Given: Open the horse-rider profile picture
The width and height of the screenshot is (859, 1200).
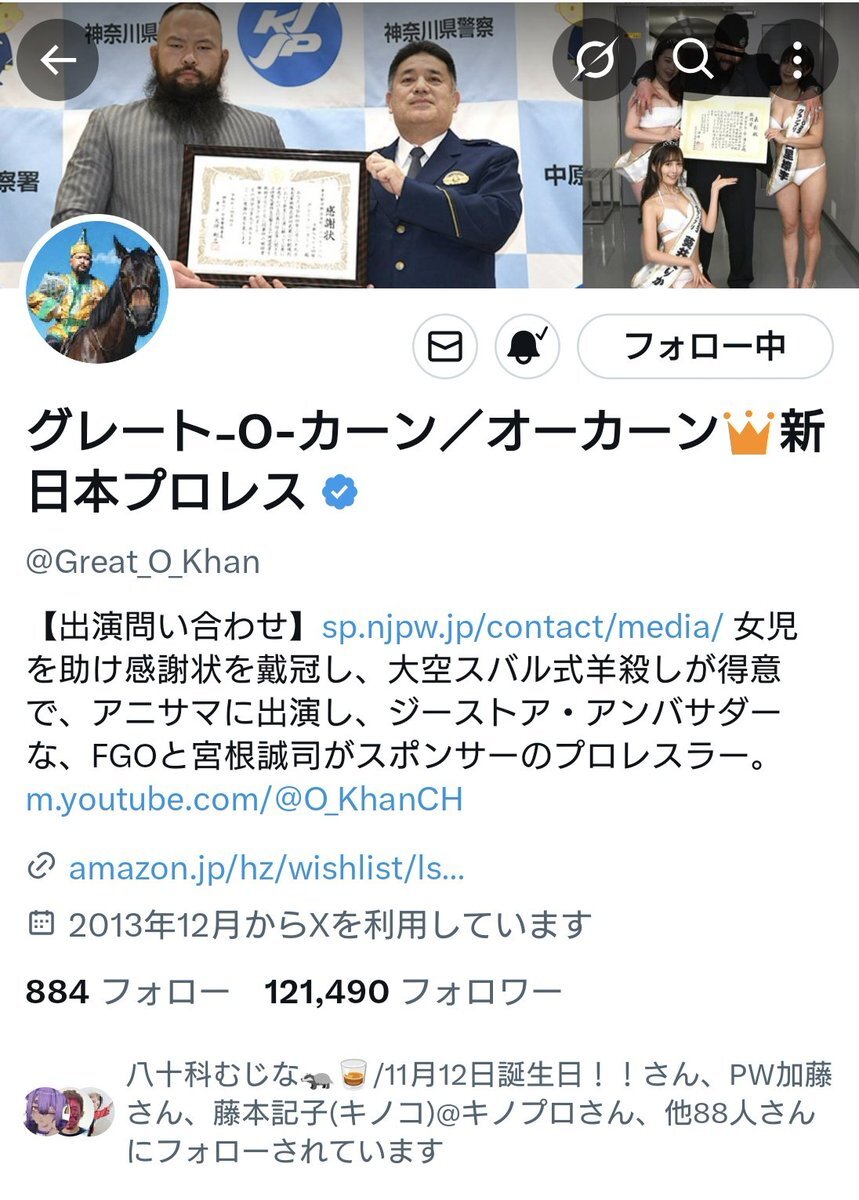Looking at the screenshot, I should pyautogui.click(x=97, y=289).
